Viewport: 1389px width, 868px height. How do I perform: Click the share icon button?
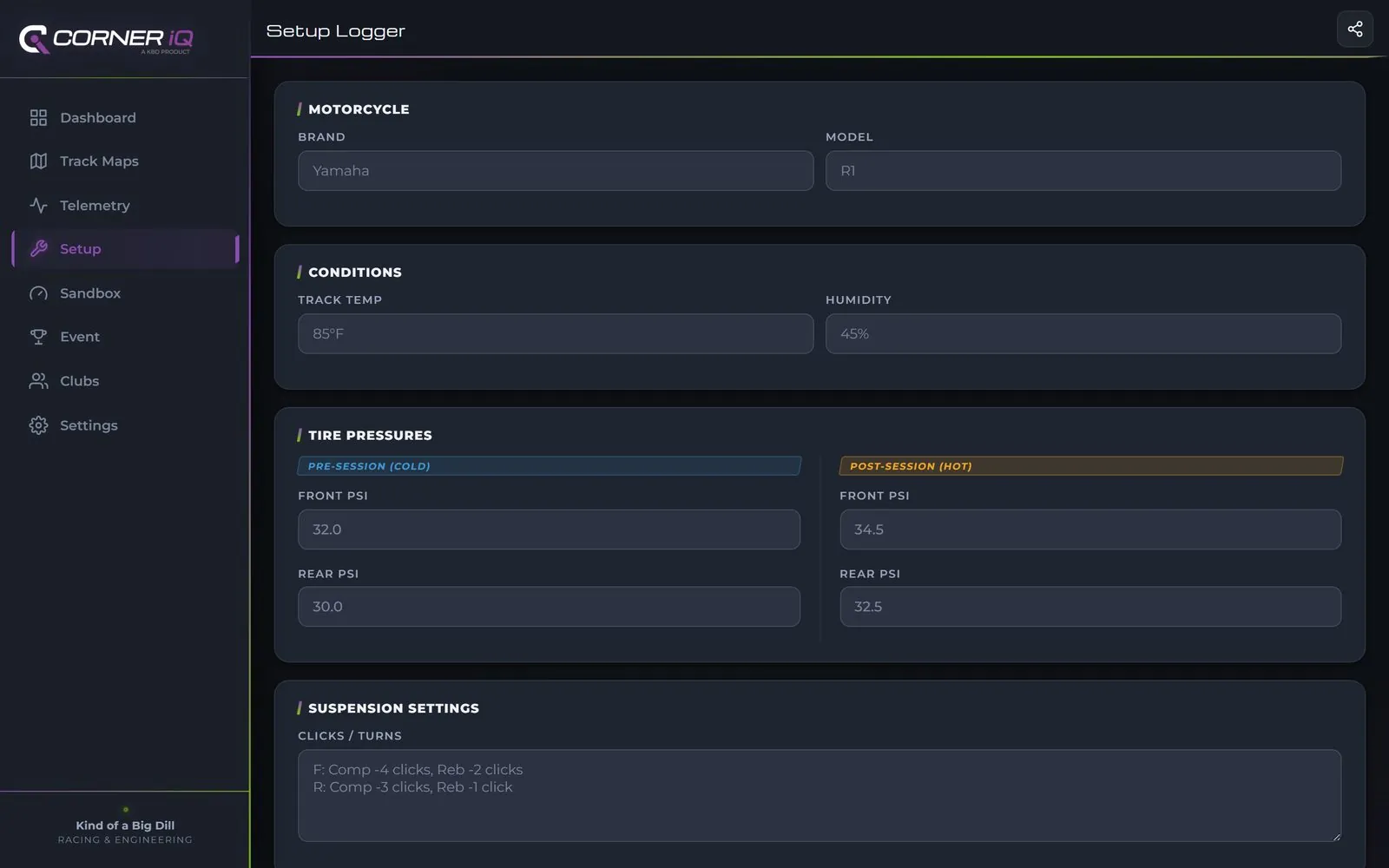pyautogui.click(x=1354, y=30)
